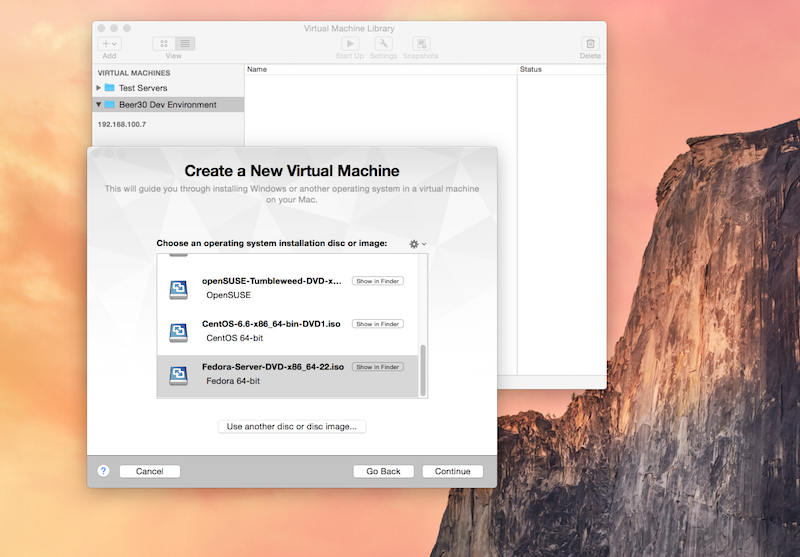Sort by the Name column header

pyautogui.click(x=381, y=69)
